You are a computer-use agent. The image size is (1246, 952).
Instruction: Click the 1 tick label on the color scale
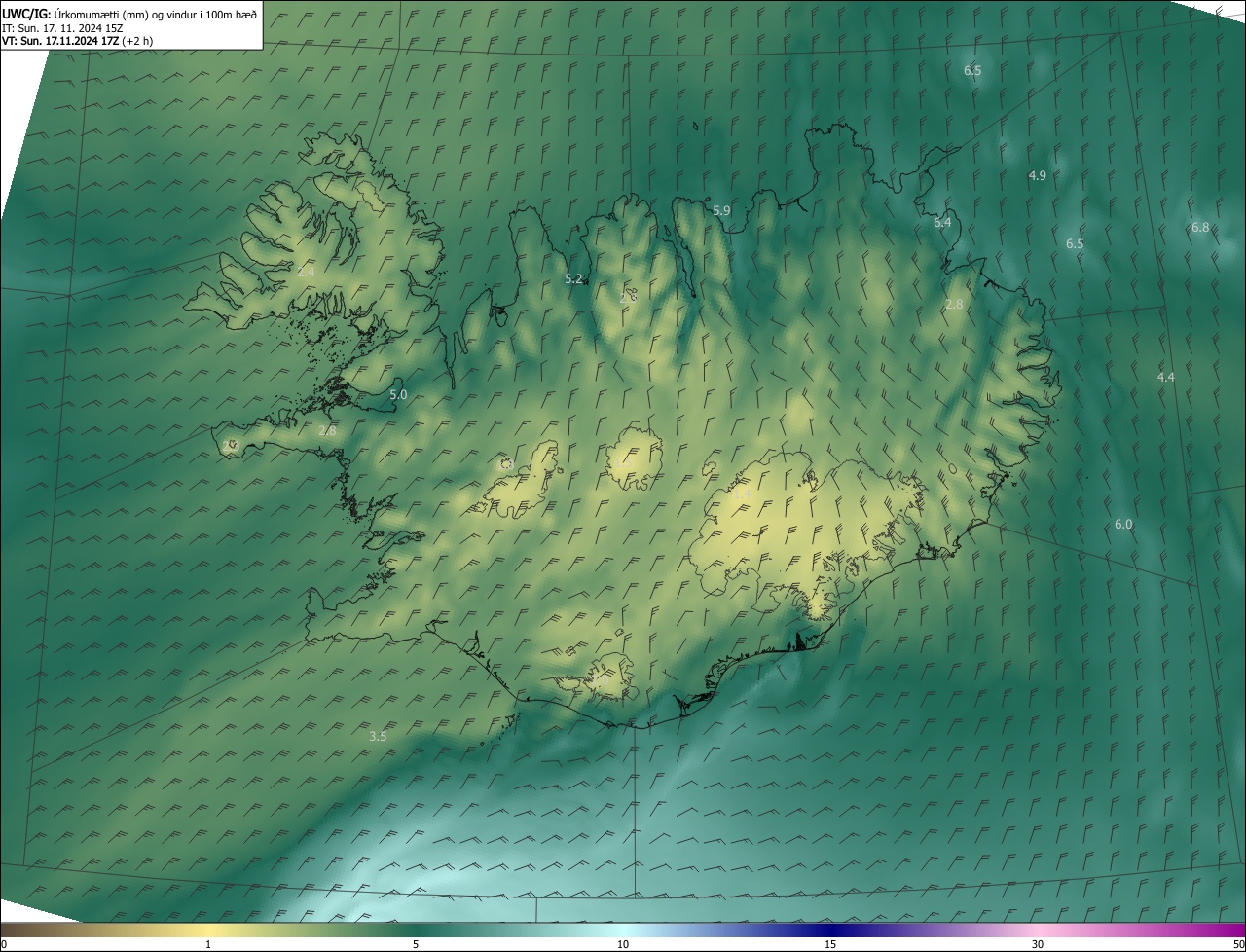click(x=208, y=944)
